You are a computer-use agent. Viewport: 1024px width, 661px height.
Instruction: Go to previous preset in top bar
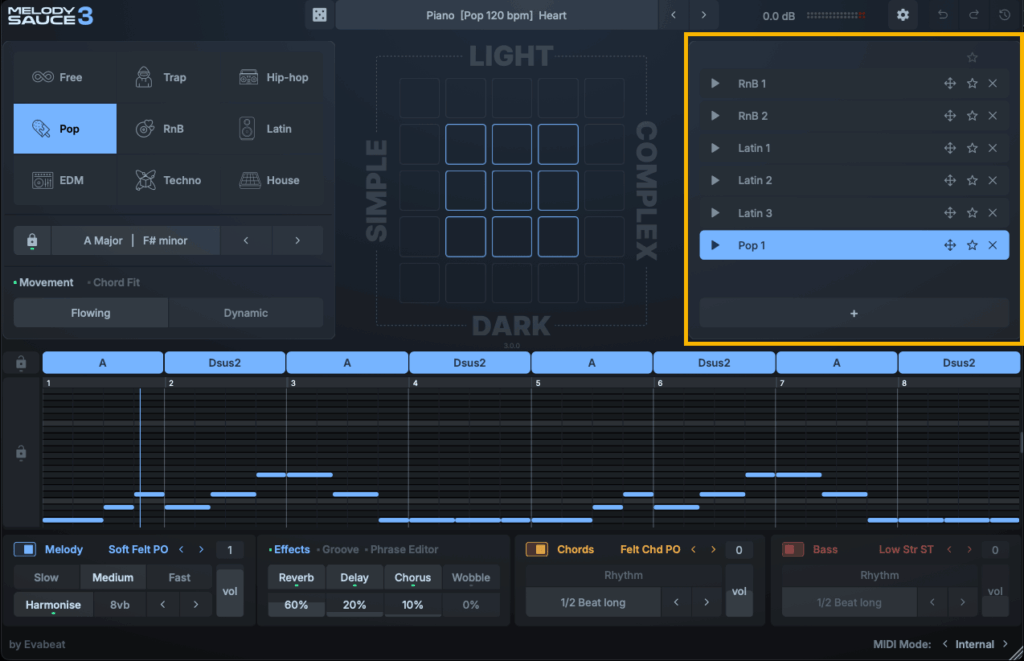(x=673, y=15)
